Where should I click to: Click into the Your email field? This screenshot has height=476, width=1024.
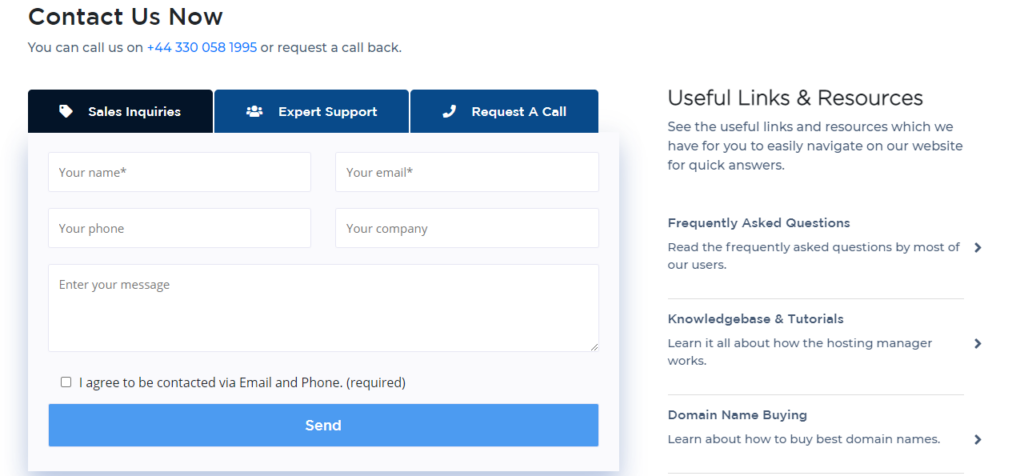pos(467,172)
